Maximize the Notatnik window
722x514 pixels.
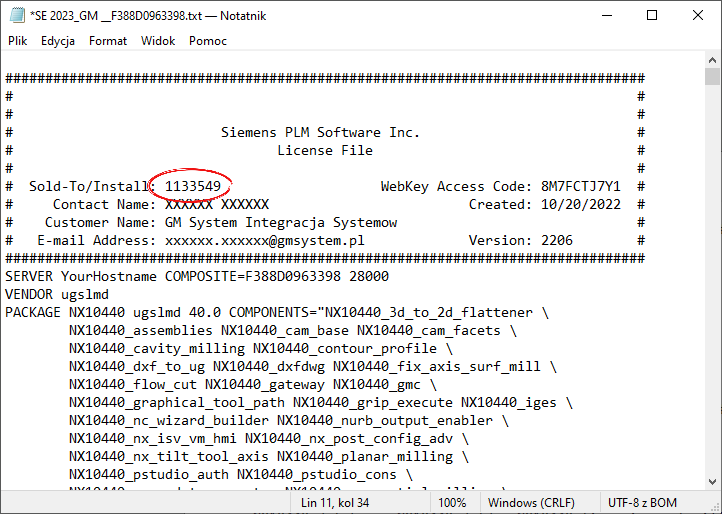pyautogui.click(x=652, y=15)
